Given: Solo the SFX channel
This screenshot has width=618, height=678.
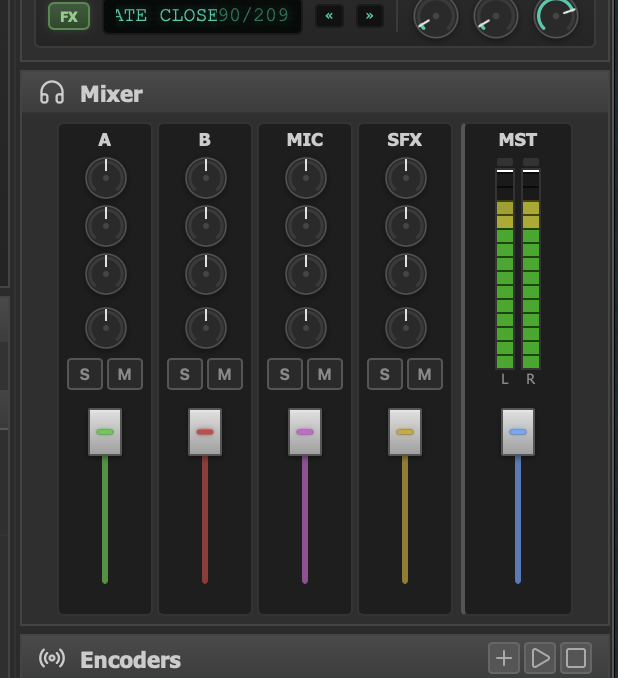Looking at the screenshot, I should coord(385,374).
